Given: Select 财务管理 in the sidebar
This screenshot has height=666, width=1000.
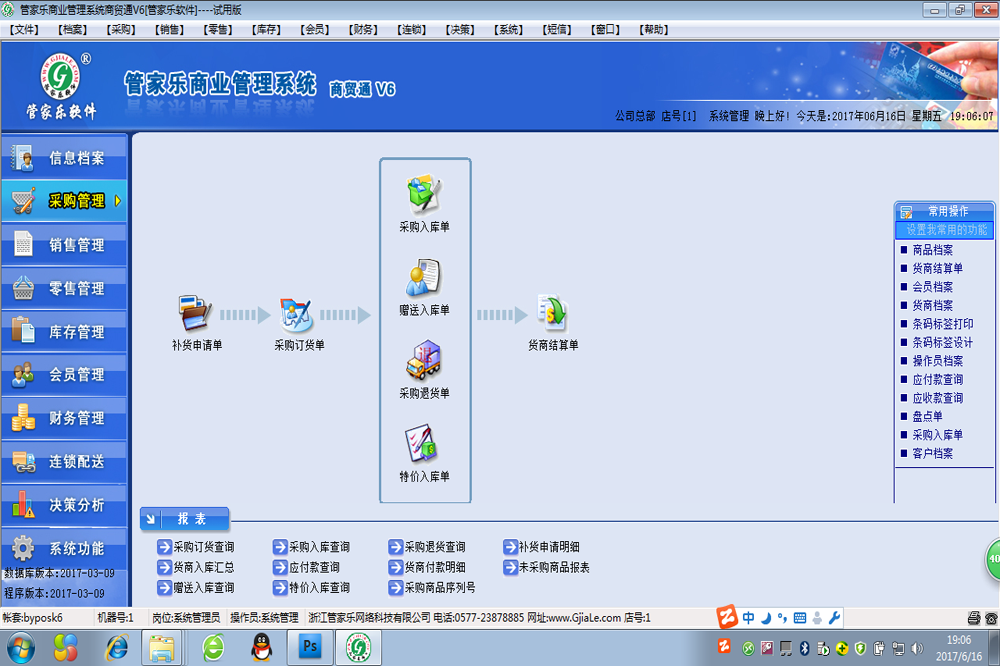Looking at the screenshot, I should [64, 418].
